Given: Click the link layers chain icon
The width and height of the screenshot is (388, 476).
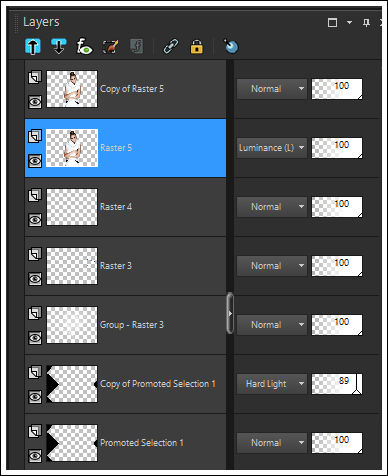Looking at the screenshot, I should tap(171, 46).
